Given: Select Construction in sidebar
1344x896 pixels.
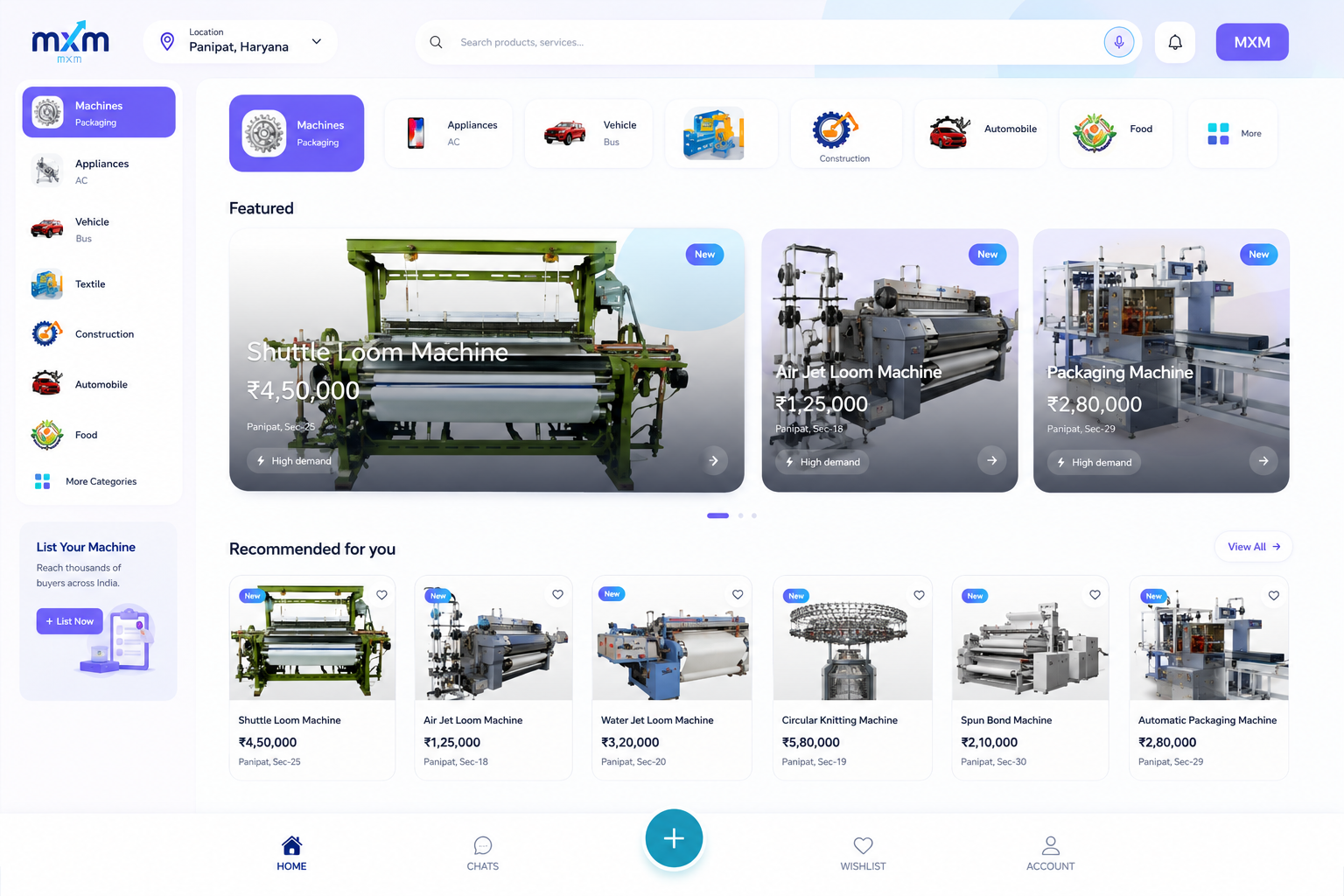Looking at the screenshot, I should click(99, 334).
